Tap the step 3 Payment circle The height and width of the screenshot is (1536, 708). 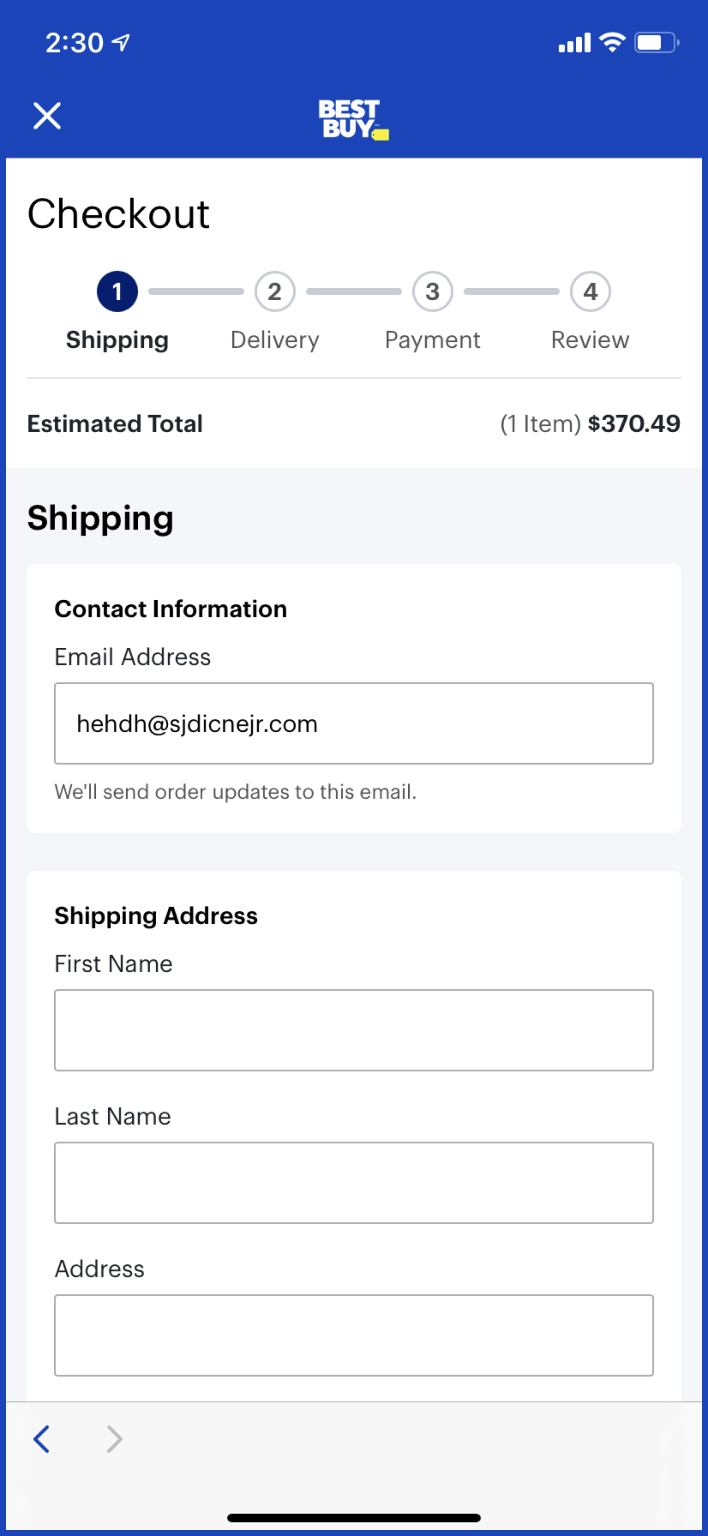[x=433, y=292]
